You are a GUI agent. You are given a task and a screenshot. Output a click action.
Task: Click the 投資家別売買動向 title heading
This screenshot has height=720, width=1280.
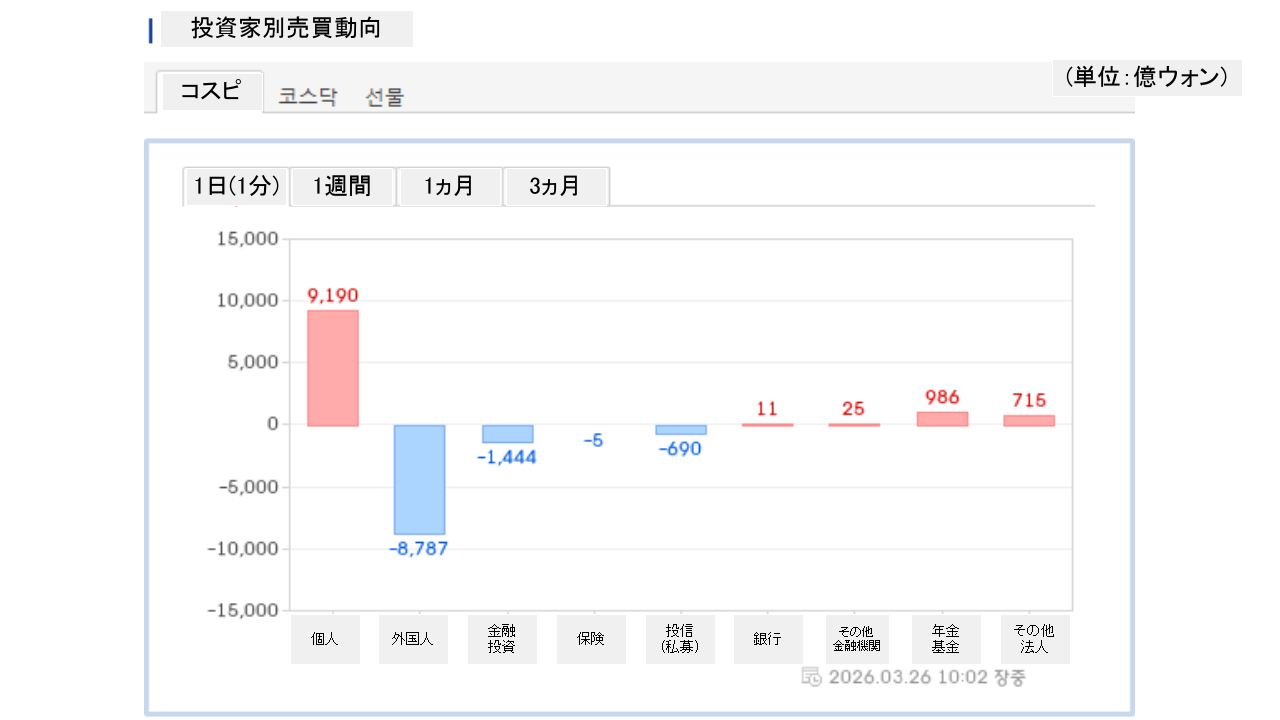pyautogui.click(x=286, y=29)
